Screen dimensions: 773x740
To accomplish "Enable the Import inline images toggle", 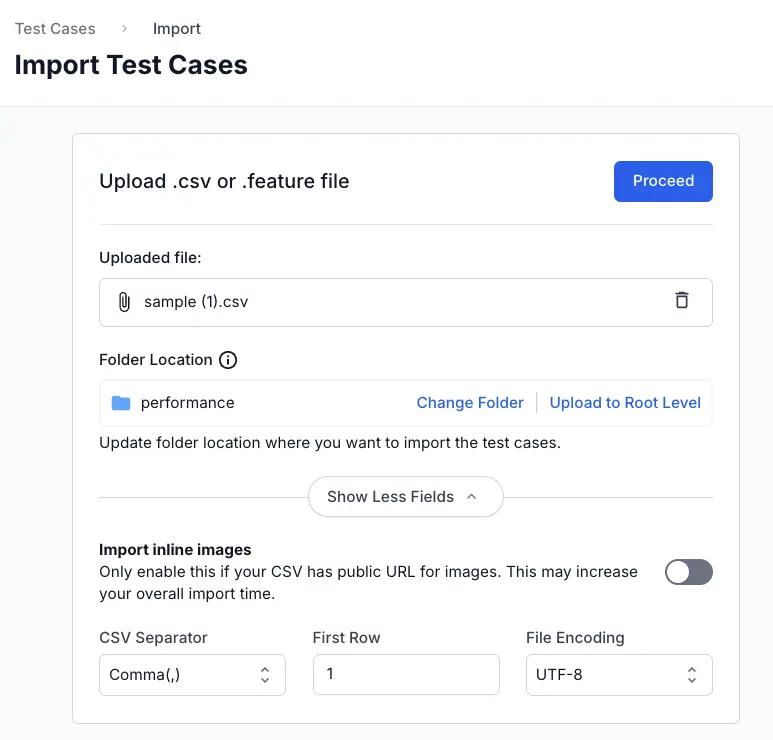I will [689, 572].
